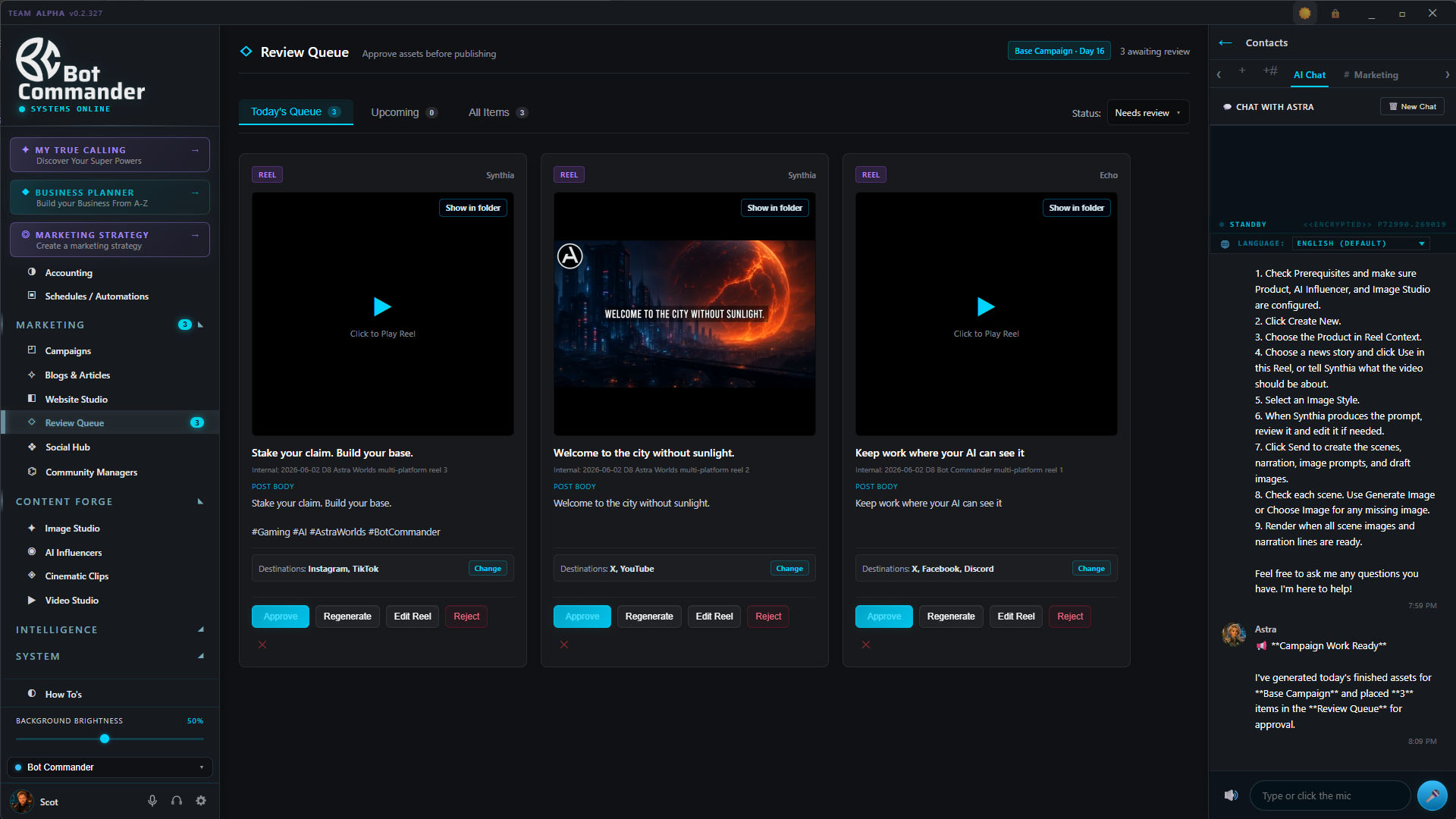Change destinations for Instagram, TikTok

click(488, 569)
